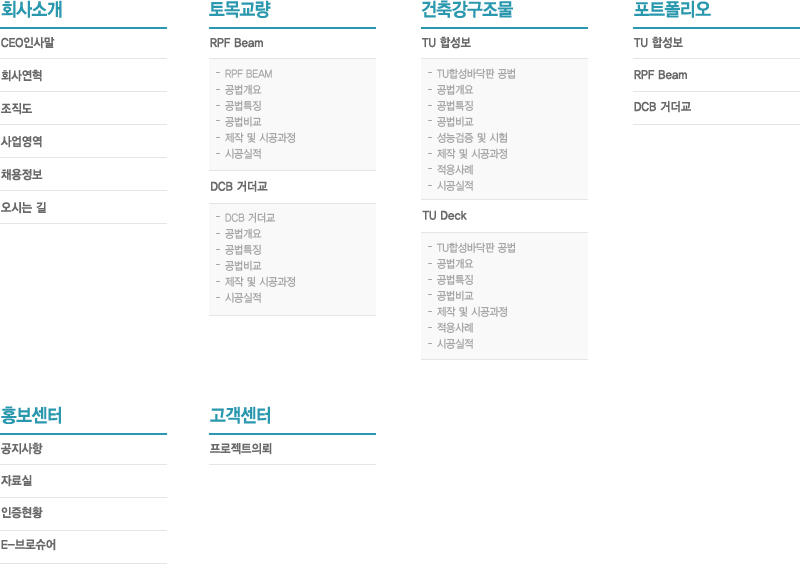The image size is (800, 573).
Task: Click the 토목교량 section heading
Action: tap(240, 11)
